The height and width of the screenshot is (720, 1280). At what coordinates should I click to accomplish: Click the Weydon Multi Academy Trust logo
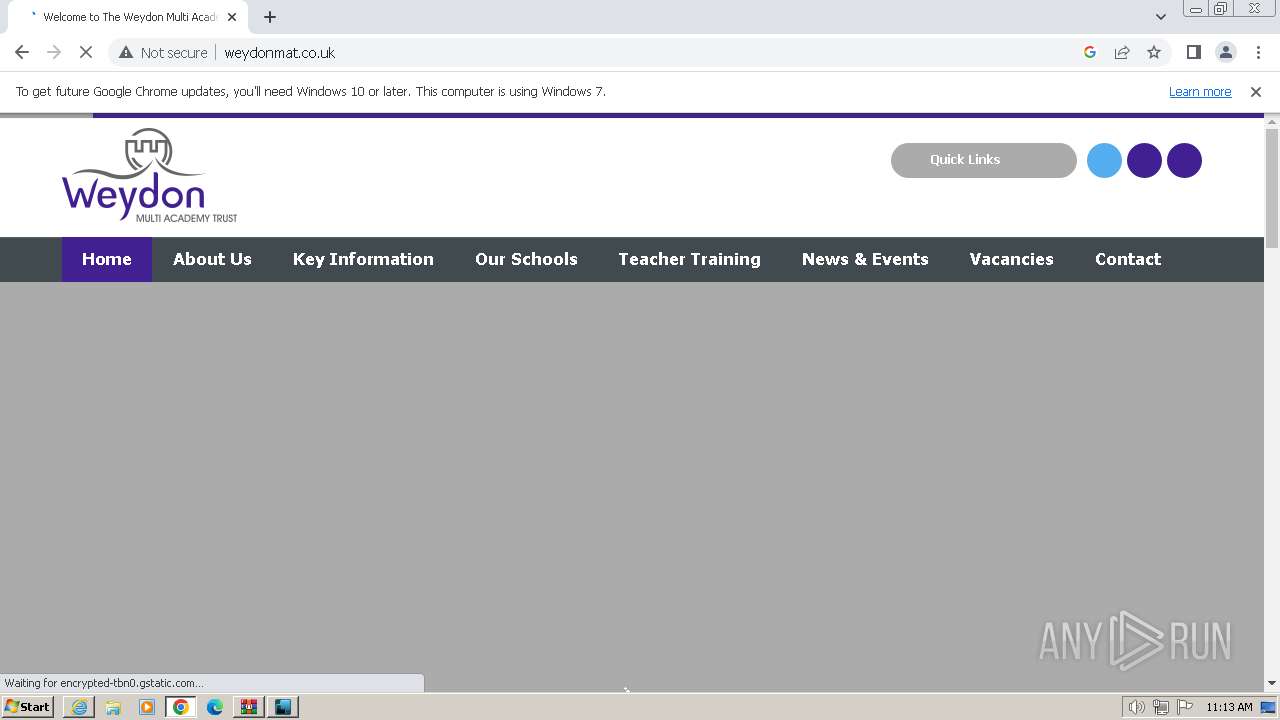(x=149, y=176)
